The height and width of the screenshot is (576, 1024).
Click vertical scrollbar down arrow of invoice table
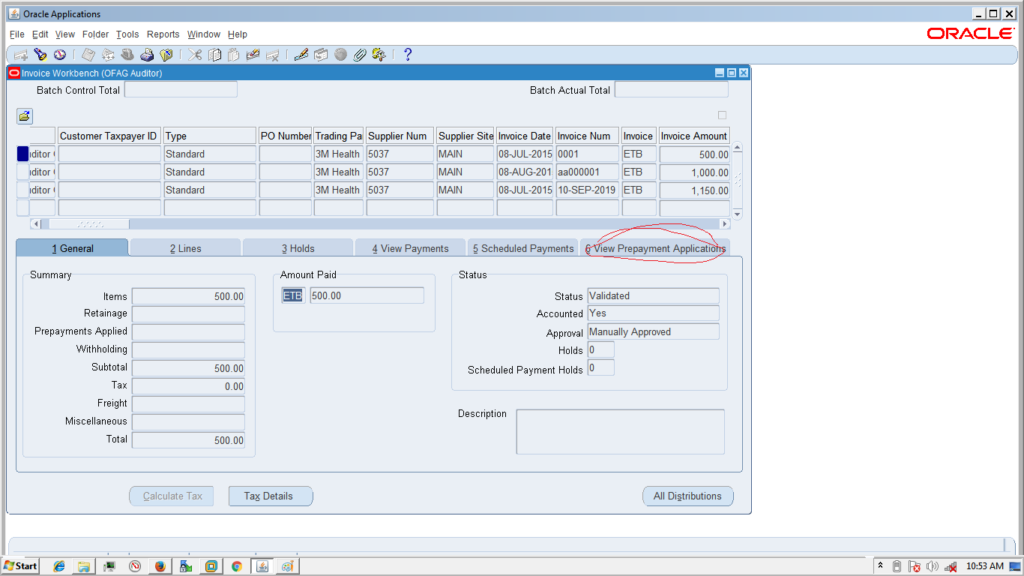click(737, 214)
